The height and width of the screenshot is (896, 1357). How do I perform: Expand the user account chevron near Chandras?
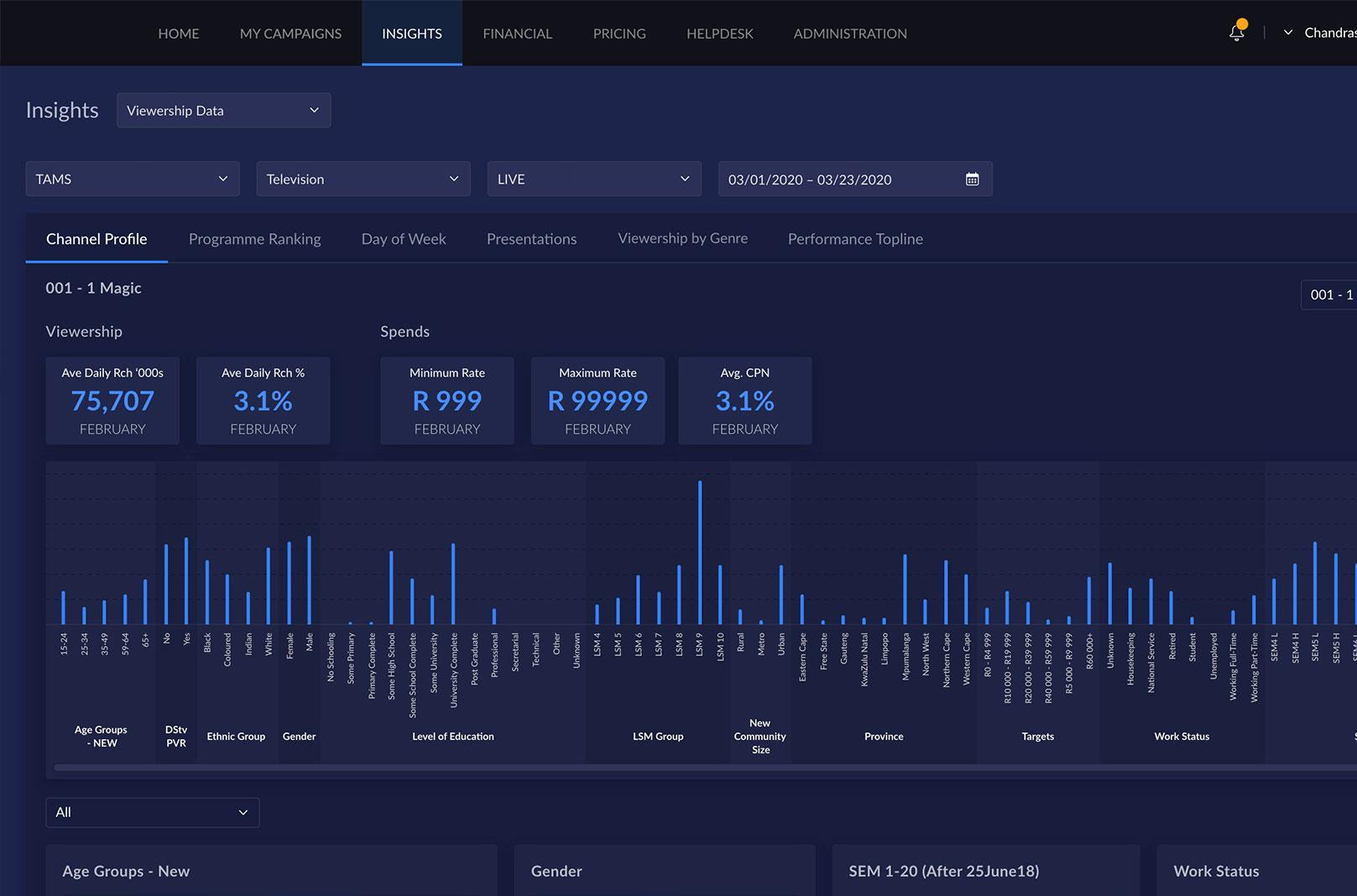(1287, 33)
